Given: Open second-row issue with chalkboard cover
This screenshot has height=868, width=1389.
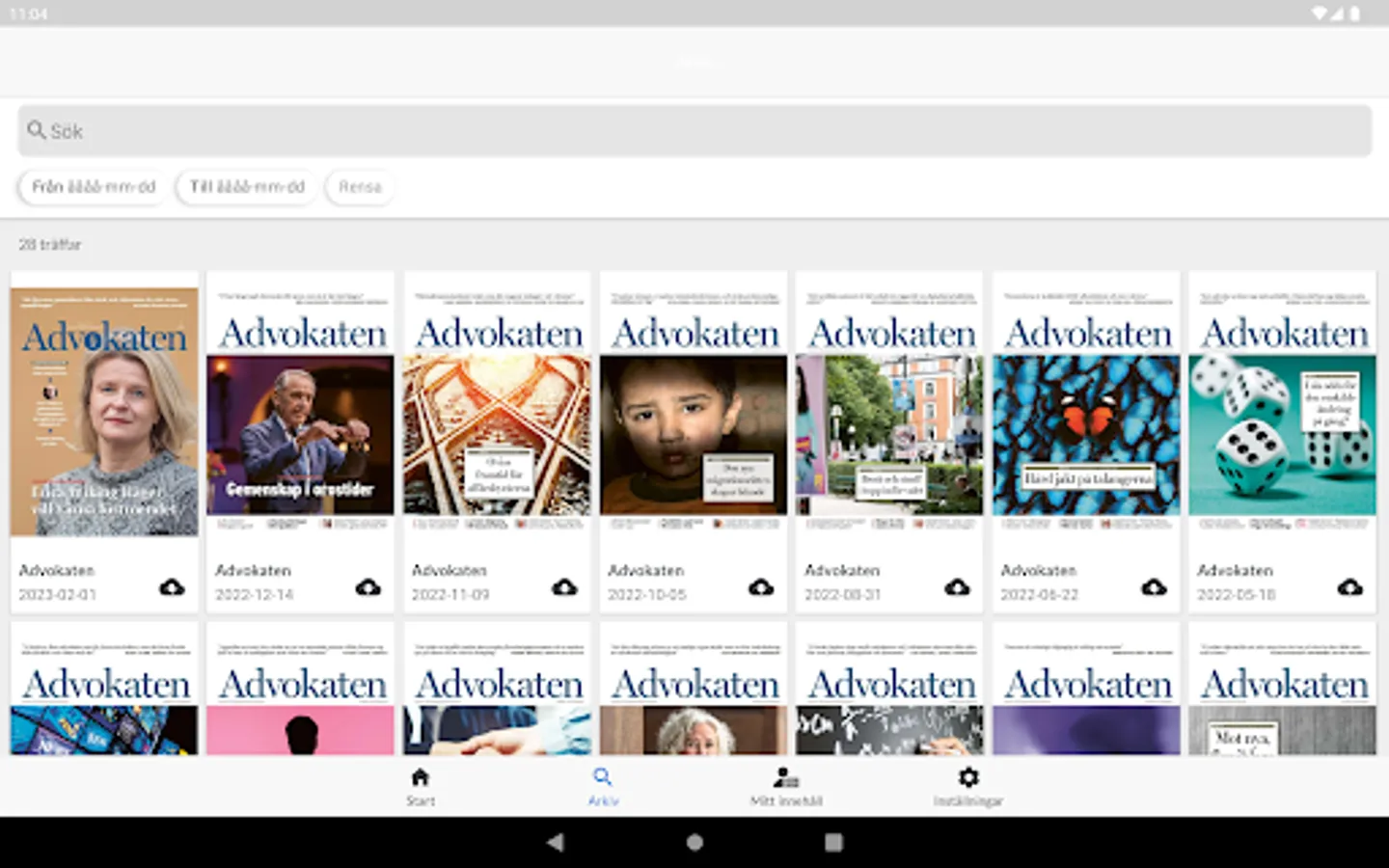Looking at the screenshot, I should 889,689.
